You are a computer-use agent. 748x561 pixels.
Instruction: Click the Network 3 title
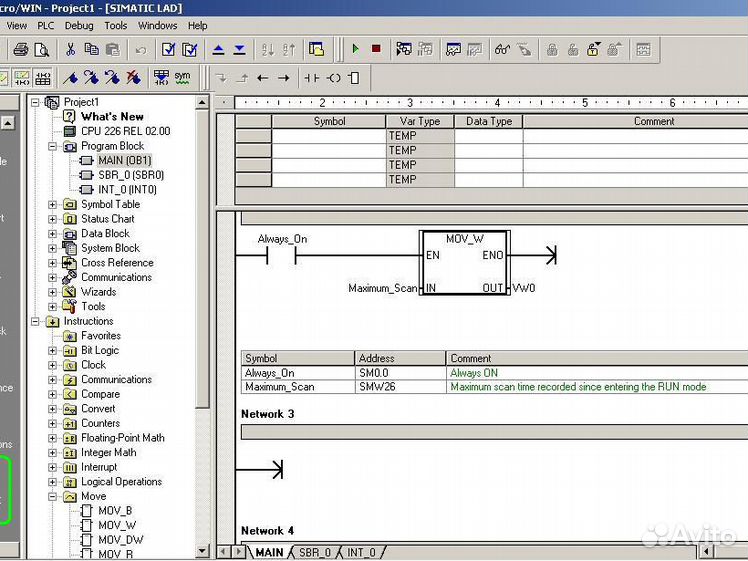point(268,414)
